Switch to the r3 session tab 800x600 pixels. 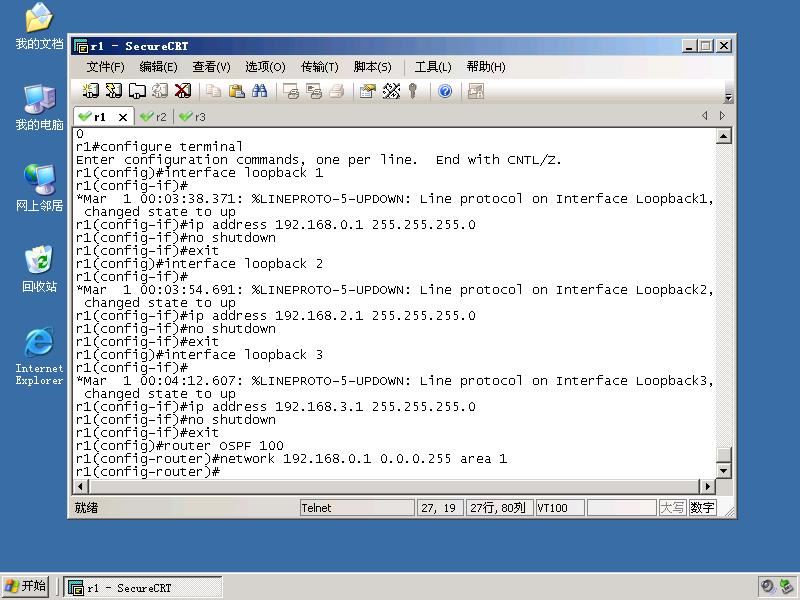(x=193, y=117)
